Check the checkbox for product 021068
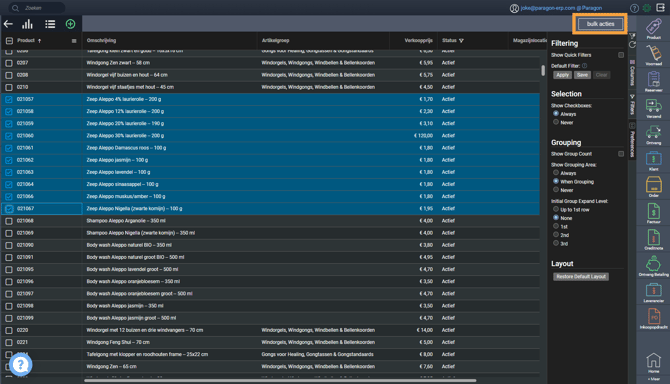670x384 pixels. 9,221
